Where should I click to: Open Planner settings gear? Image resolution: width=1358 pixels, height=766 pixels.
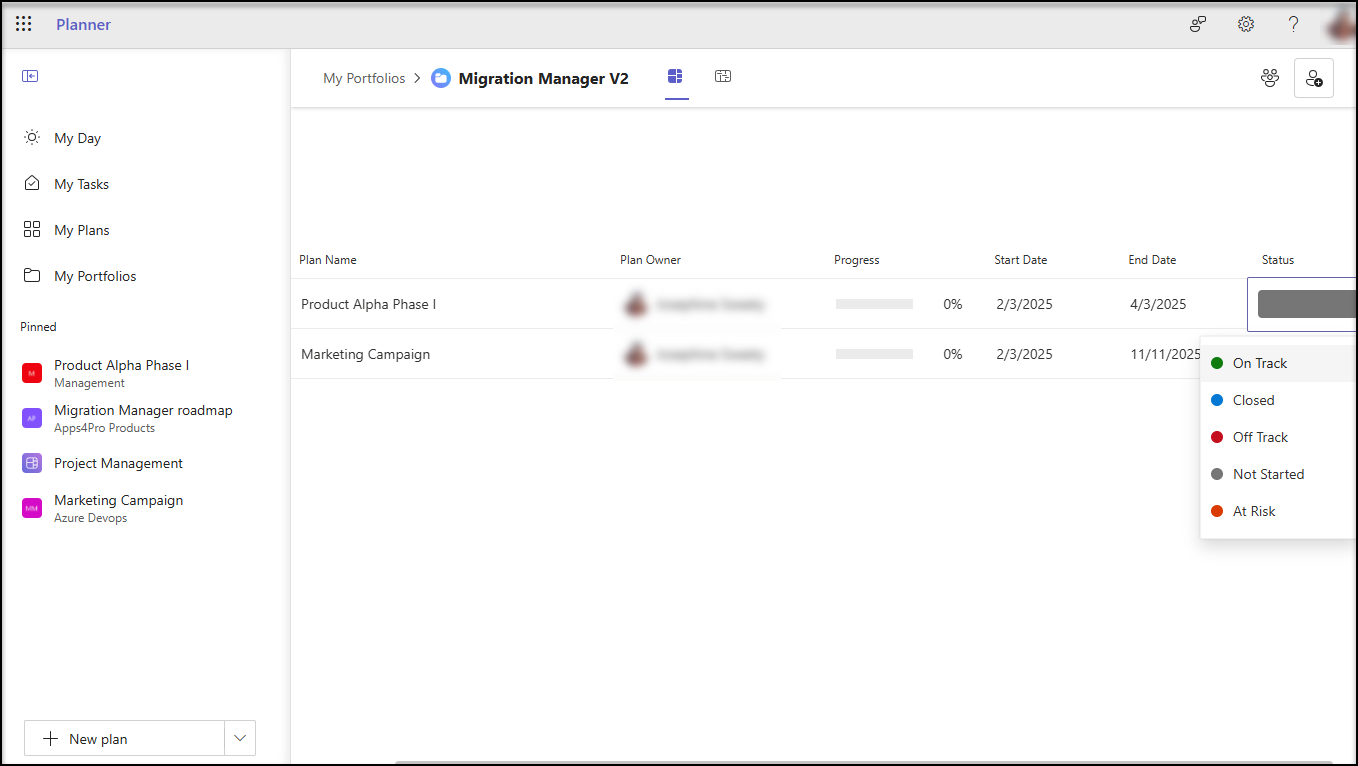pos(1245,23)
